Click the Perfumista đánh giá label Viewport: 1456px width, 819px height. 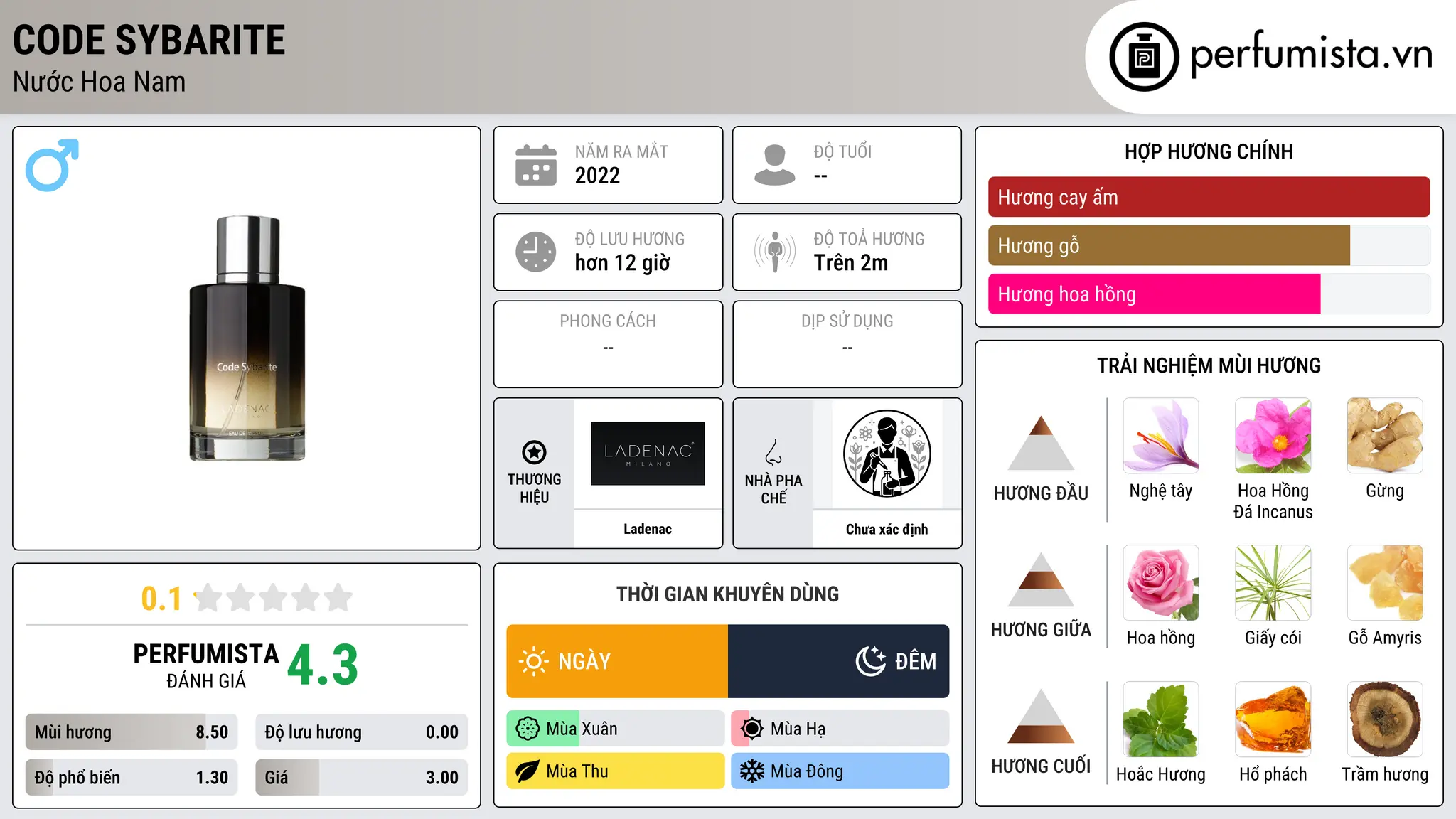pos(206,665)
